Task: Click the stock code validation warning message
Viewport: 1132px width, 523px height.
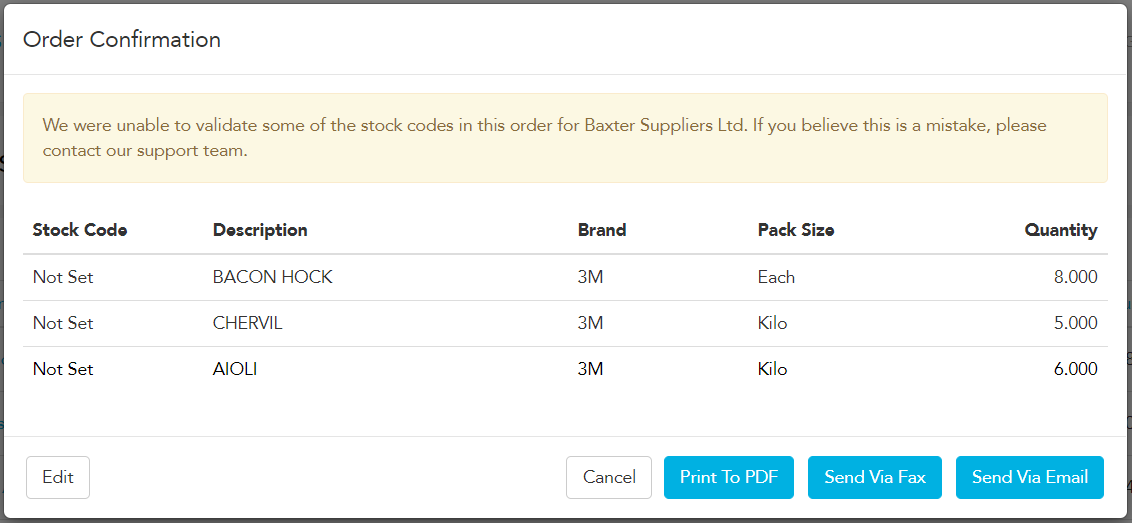Action: point(565,138)
